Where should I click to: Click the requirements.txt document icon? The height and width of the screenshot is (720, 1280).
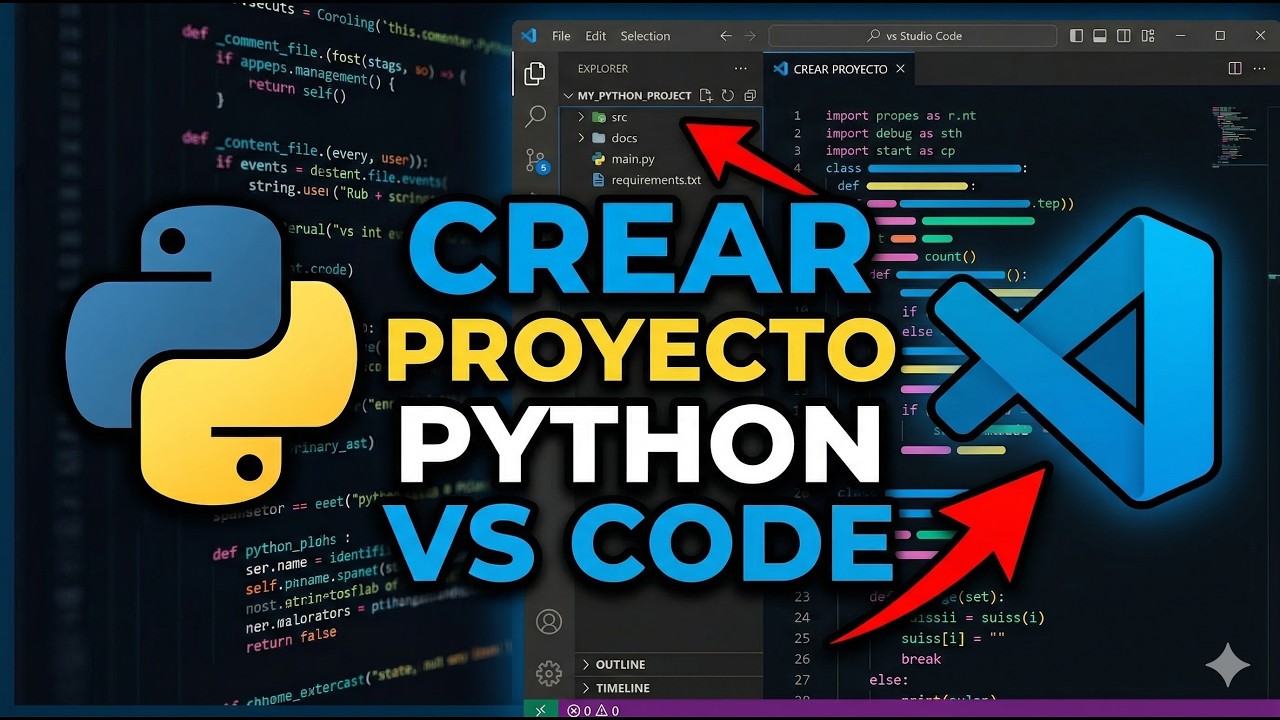coord(598,180)
